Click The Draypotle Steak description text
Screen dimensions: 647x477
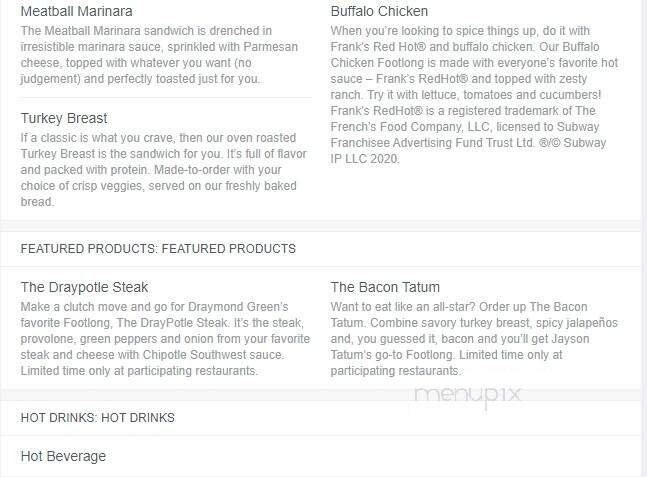165,338
